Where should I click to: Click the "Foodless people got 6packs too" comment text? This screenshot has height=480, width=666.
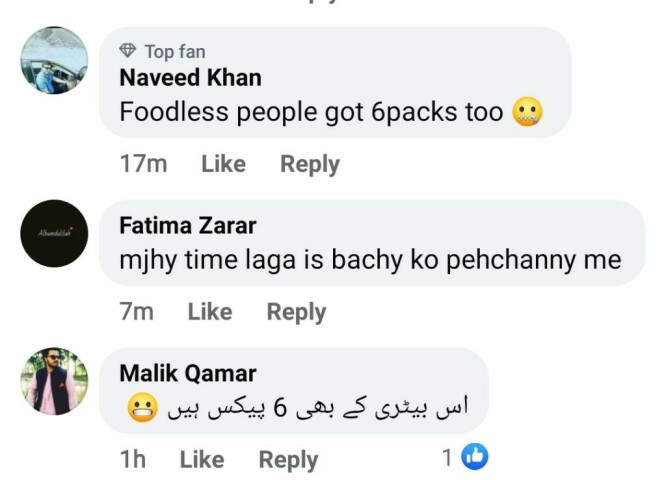(x=310, y=112)
